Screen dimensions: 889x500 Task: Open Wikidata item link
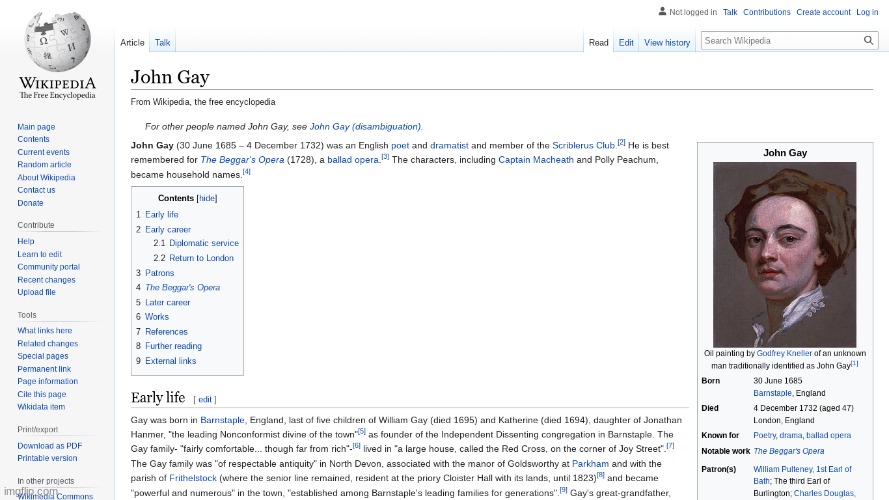click(41, 407)
